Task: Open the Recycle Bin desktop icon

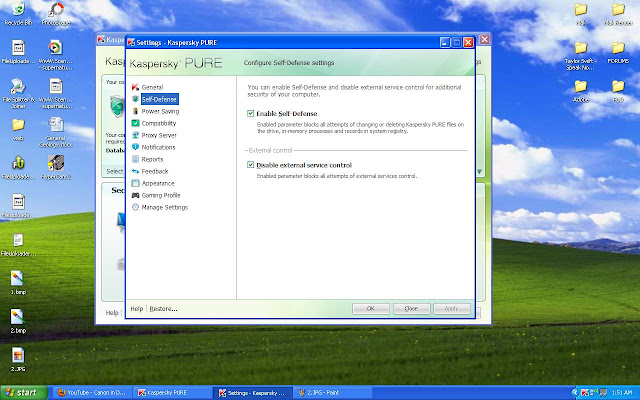Action: click(x=18, y=14)
